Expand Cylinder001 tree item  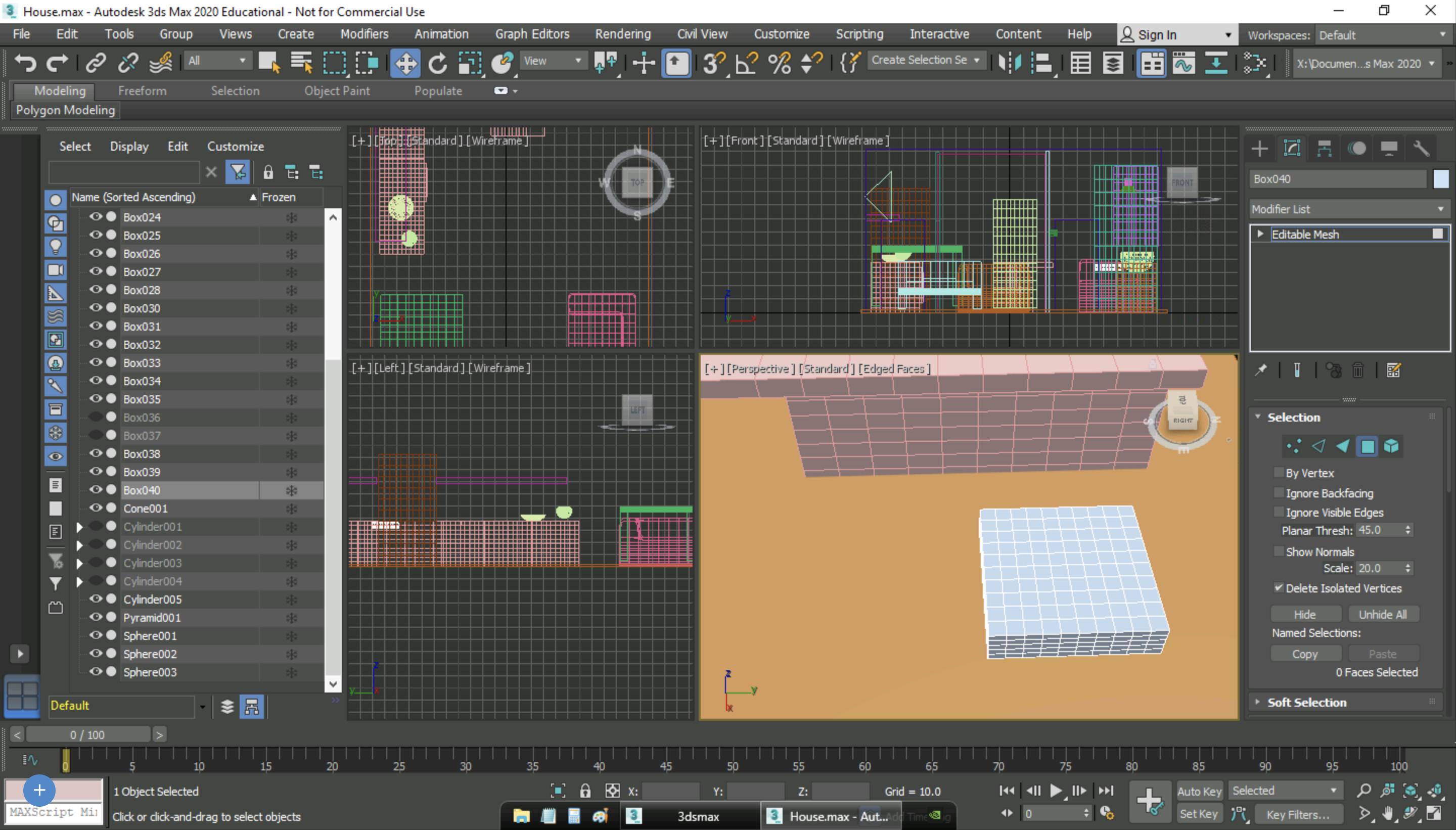(x=80, y=526)
